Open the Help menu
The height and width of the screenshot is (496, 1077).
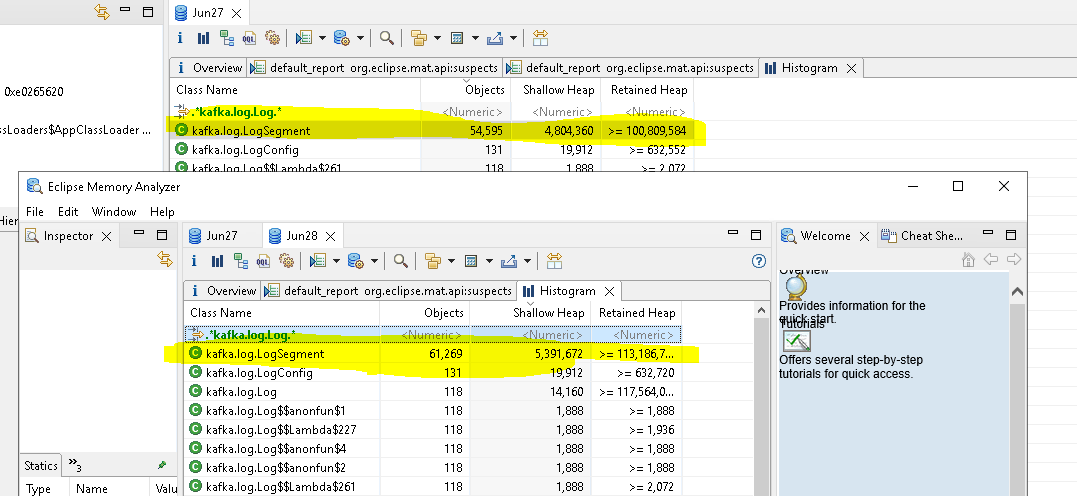point(162,212)
